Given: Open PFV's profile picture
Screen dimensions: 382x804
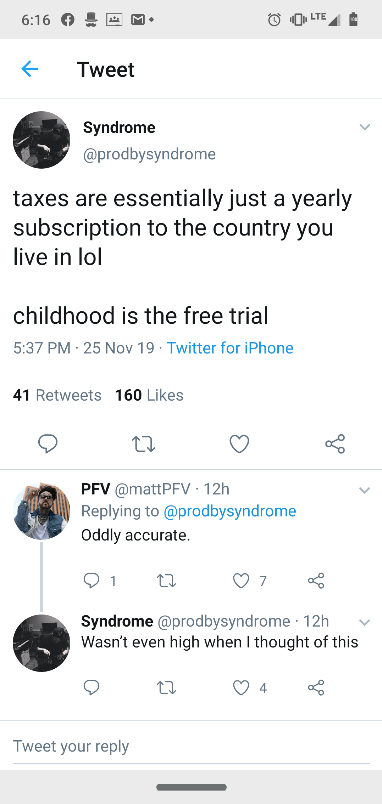Looking at the screenshot, I should click(41, 511).
